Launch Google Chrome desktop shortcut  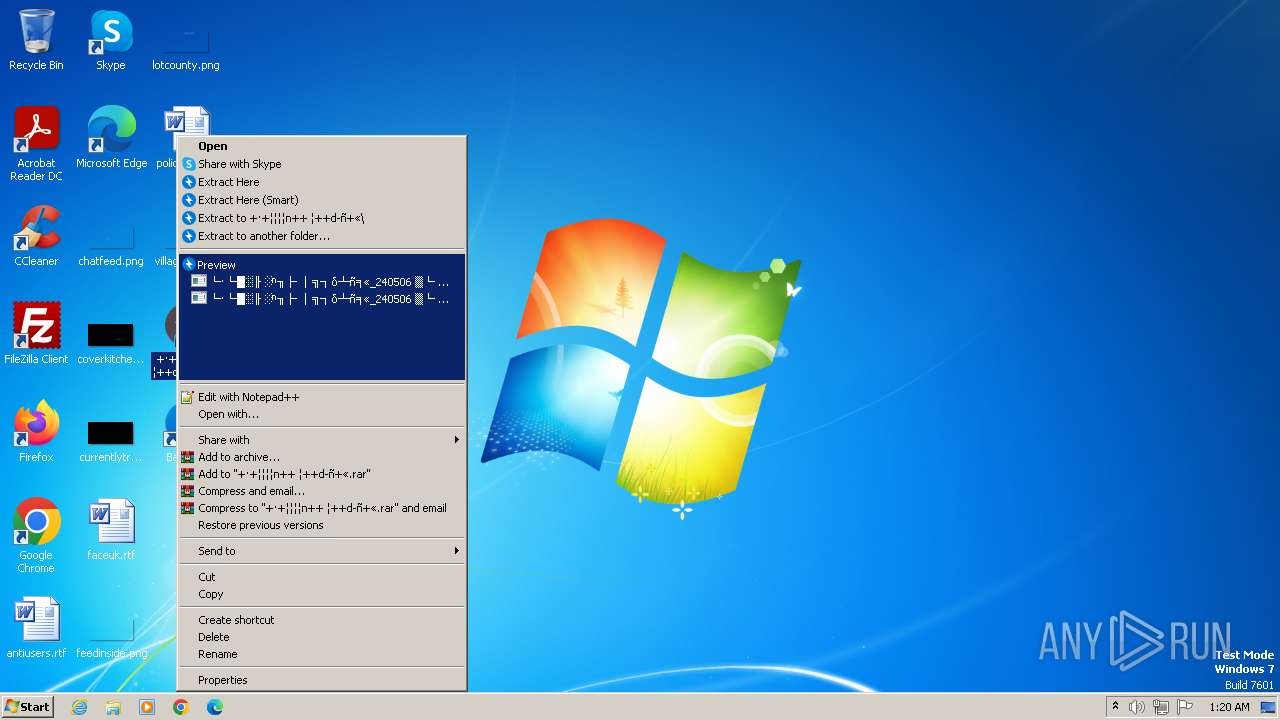pyautogui.click(x=36, y=536)
